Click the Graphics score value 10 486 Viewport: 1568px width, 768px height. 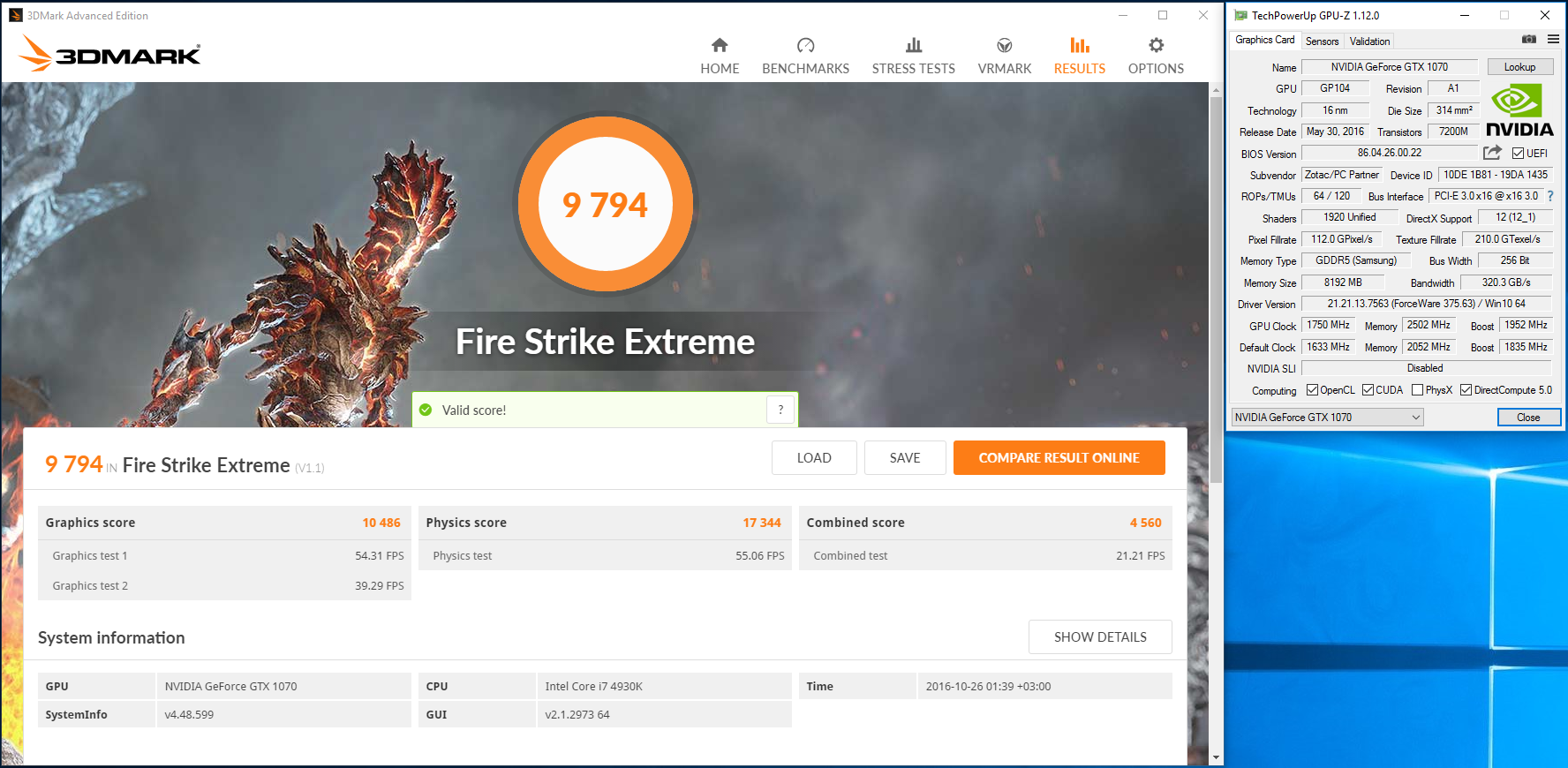(x=381, y=523)
